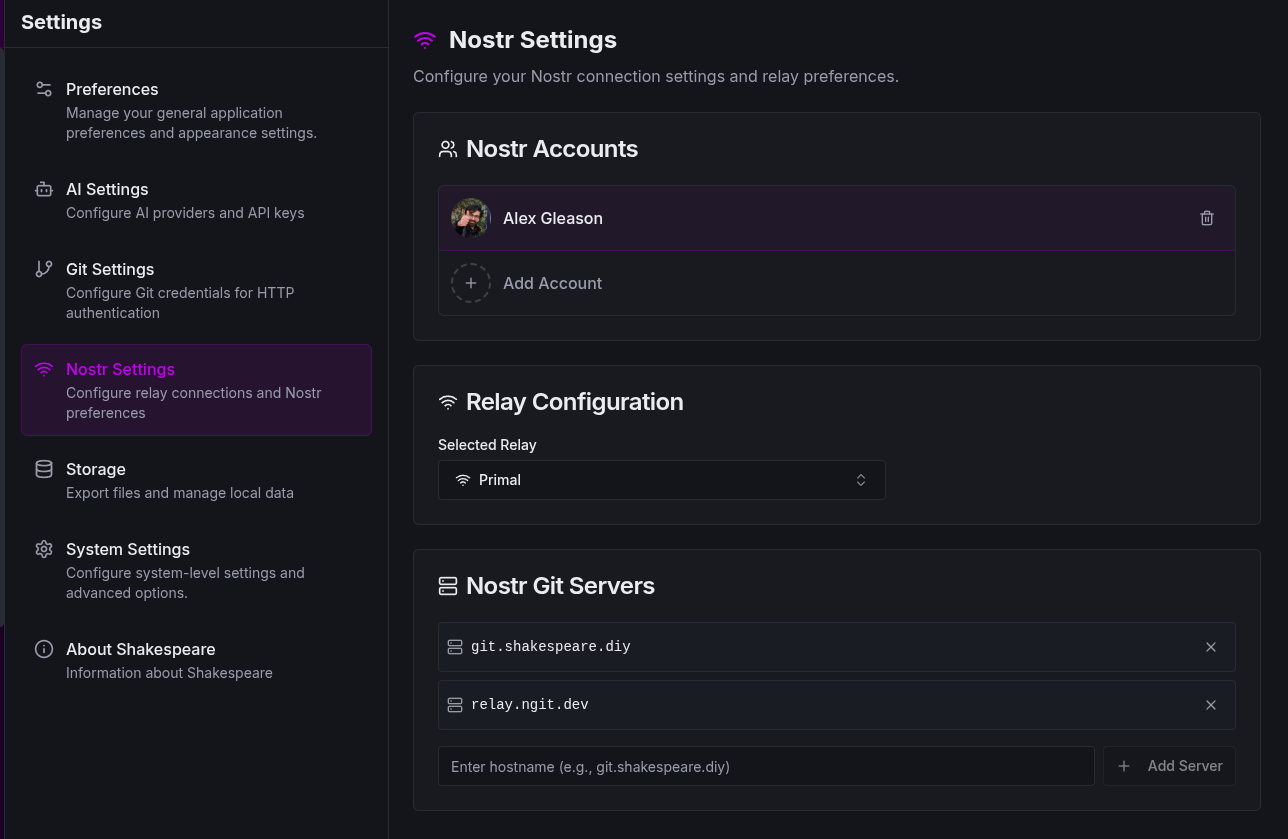Go to AI Settings section

pyautogui.click(x=107, y=190)
